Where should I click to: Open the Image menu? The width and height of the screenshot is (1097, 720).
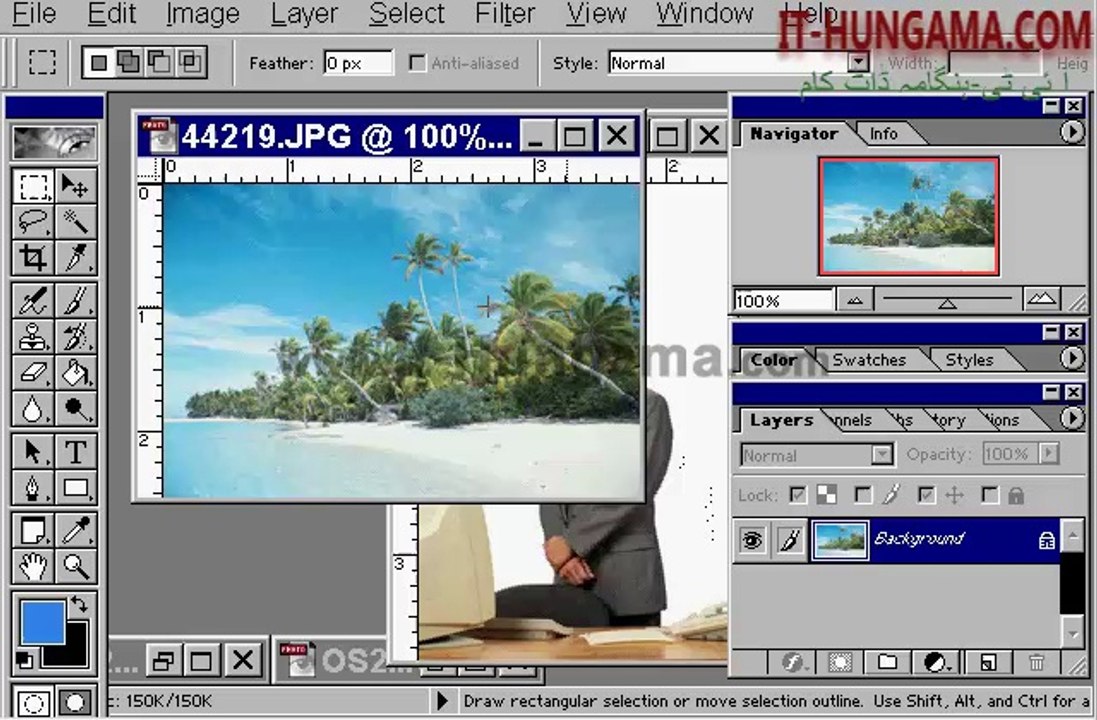[203, 14]
